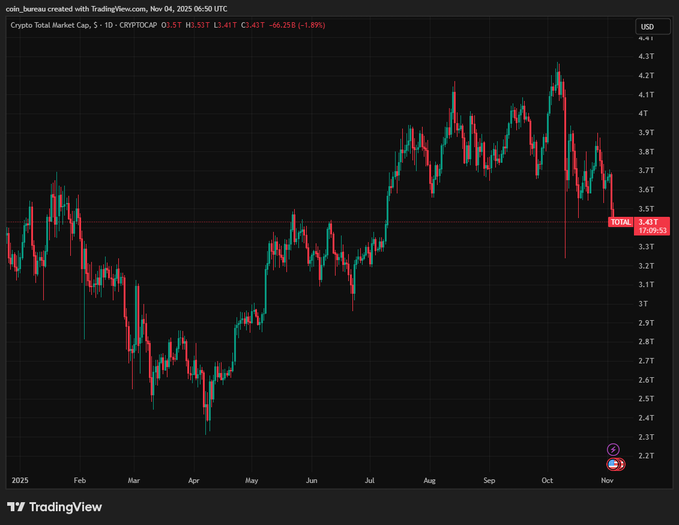Click the 4.3T level on price scale
The image size is (679, 525).
point(645,57)
